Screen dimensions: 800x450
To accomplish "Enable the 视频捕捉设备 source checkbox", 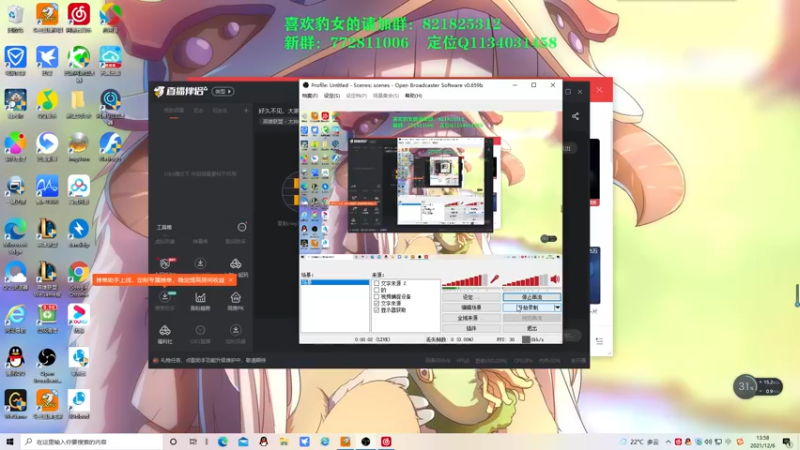I will (377, 296).
